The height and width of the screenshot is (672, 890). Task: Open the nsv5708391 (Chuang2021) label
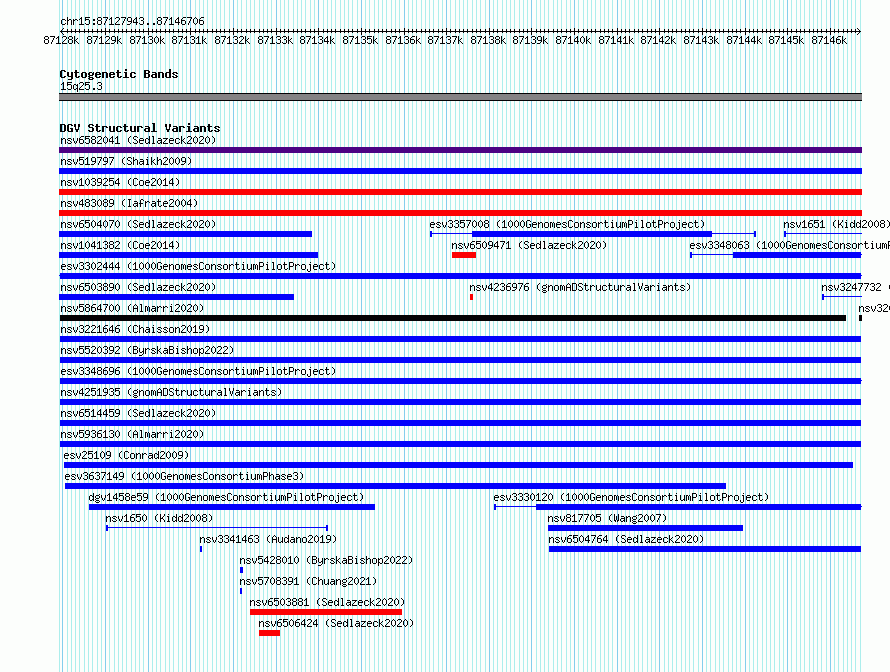pos(308,581)
